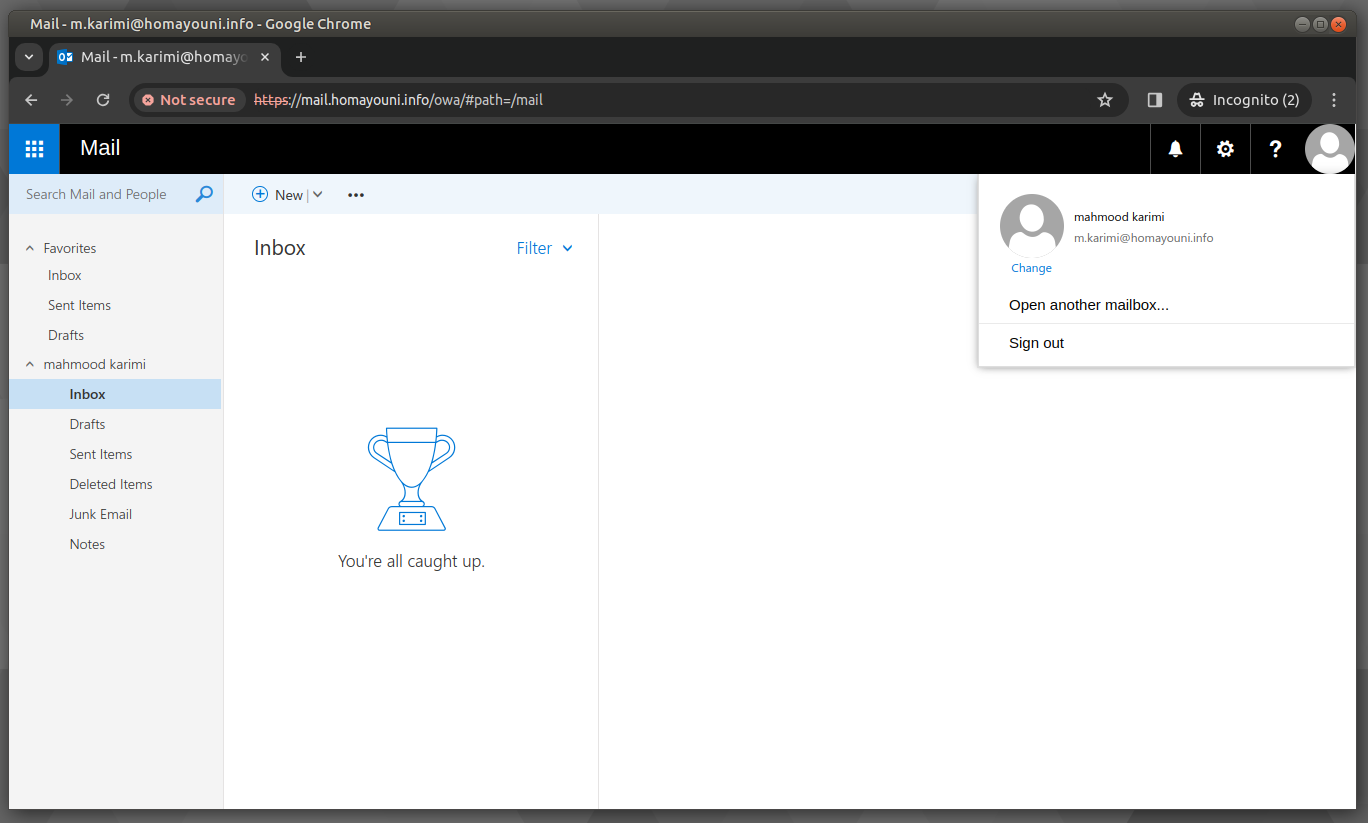Click the plus icon beside New

260,194
